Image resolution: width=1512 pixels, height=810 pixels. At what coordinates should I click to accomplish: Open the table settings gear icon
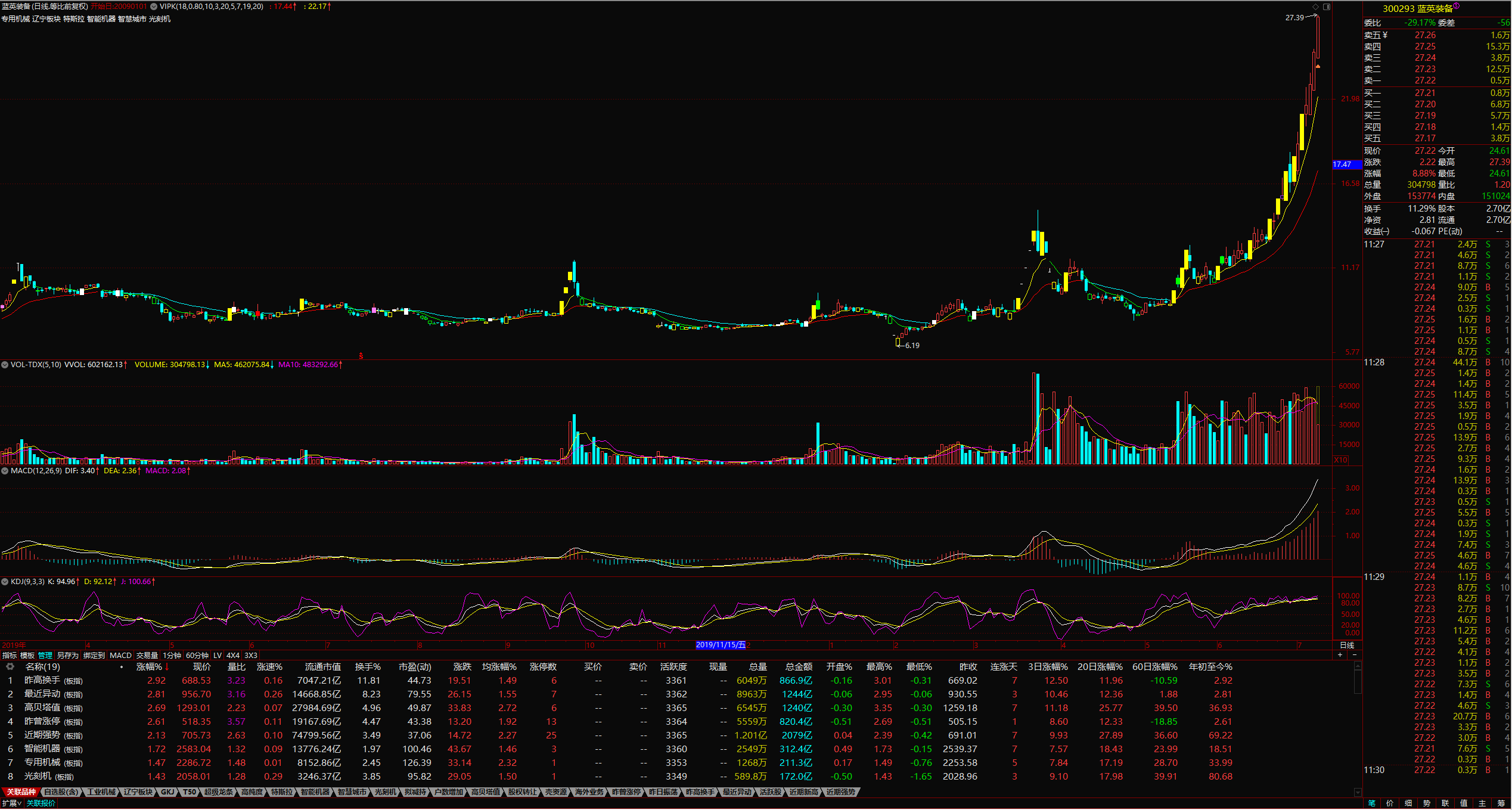coord(10,667)
